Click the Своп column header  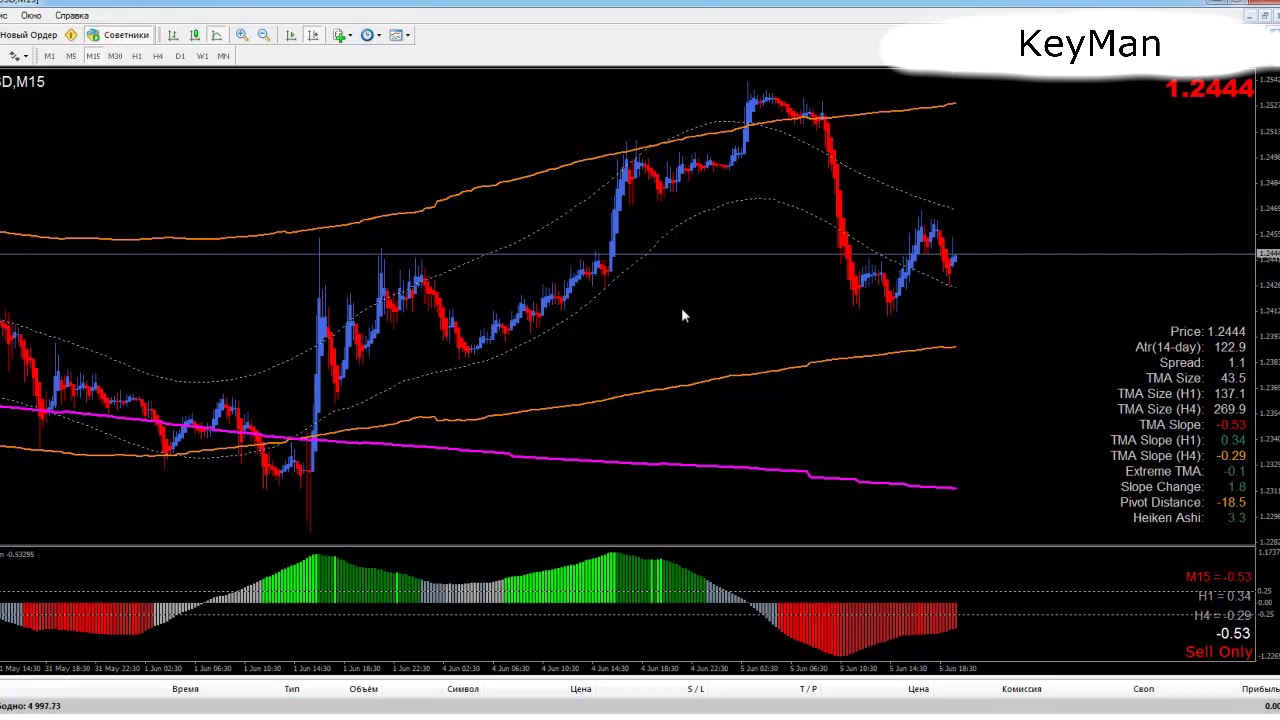point(1144,689)
